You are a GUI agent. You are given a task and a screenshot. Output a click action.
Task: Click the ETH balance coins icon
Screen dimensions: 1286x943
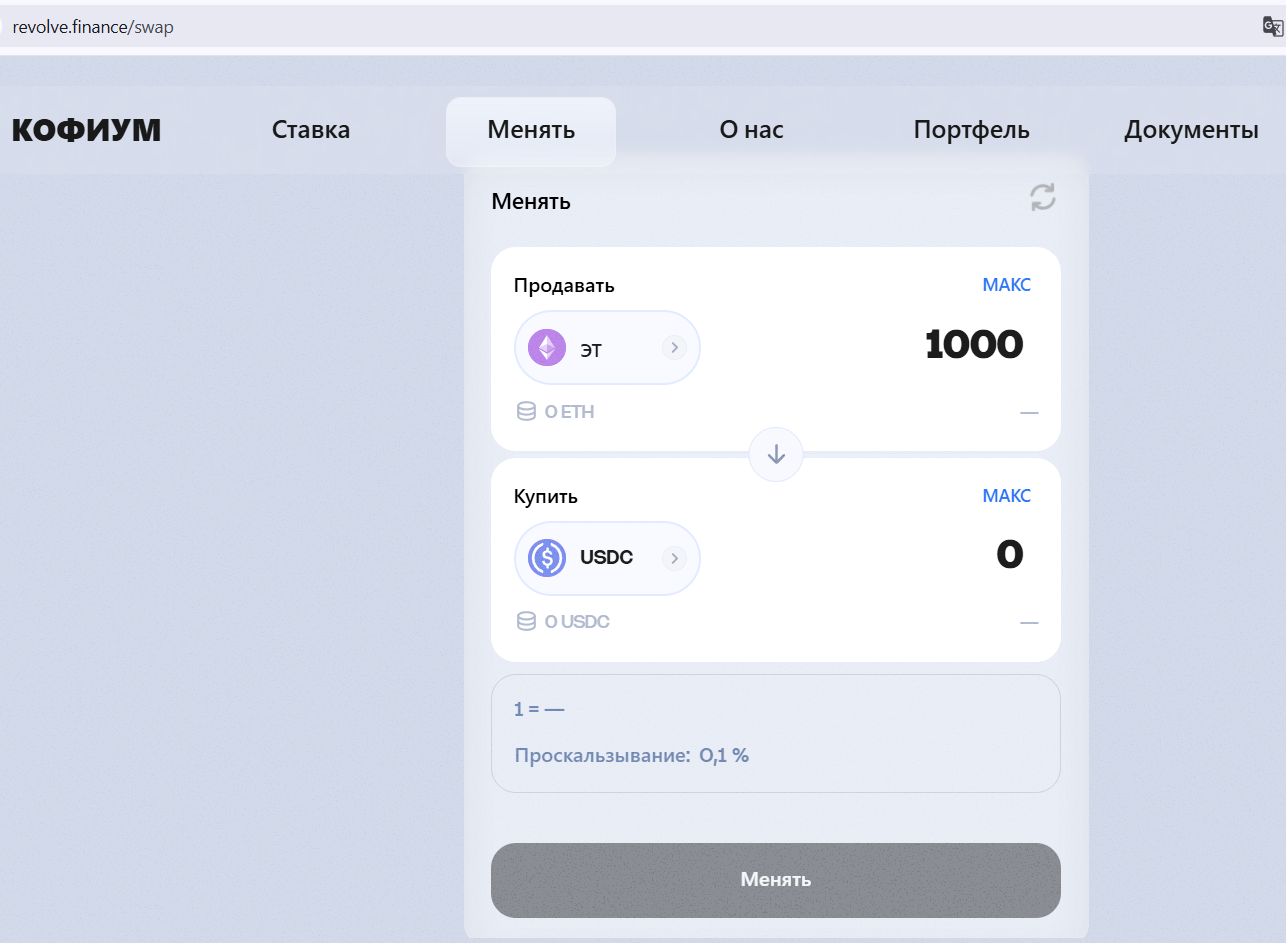pyautogui.click(x=526, y=411)
